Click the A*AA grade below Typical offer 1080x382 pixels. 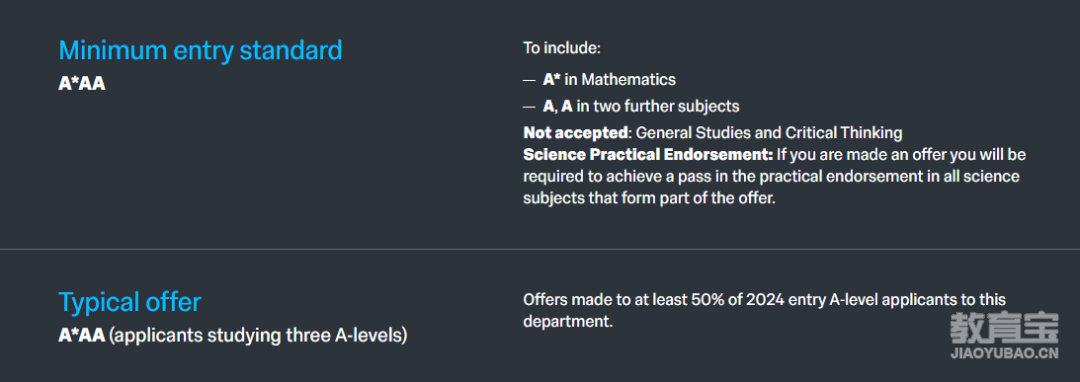[82, 336]
